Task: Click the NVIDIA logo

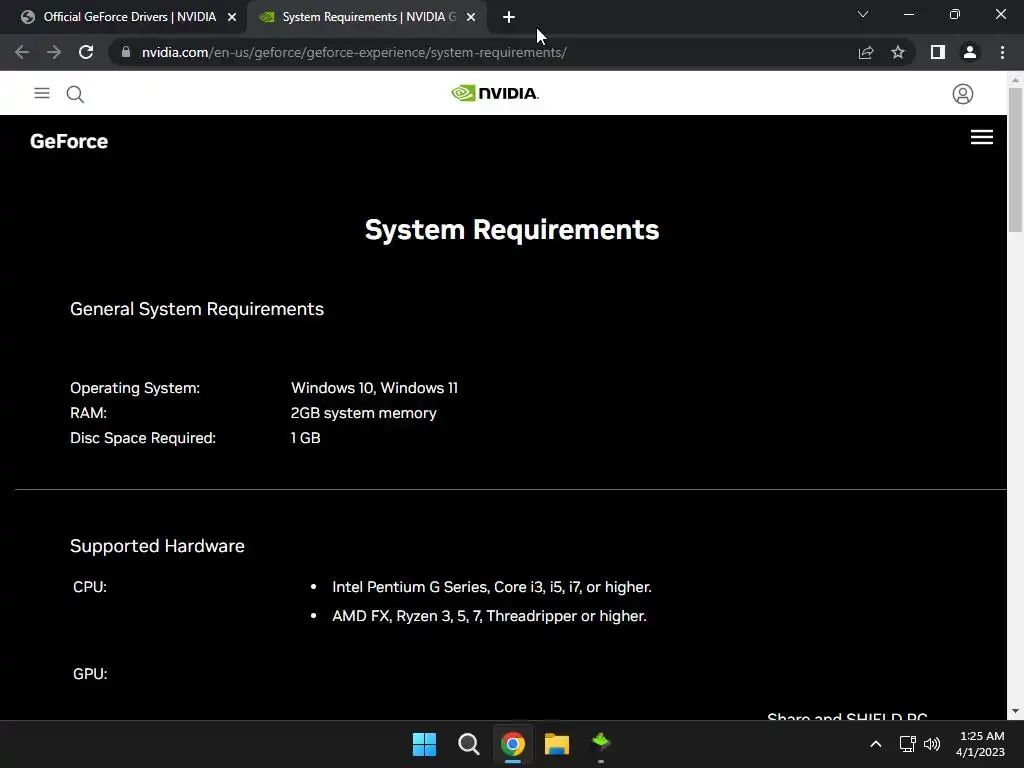Action: tap(495, 93)
